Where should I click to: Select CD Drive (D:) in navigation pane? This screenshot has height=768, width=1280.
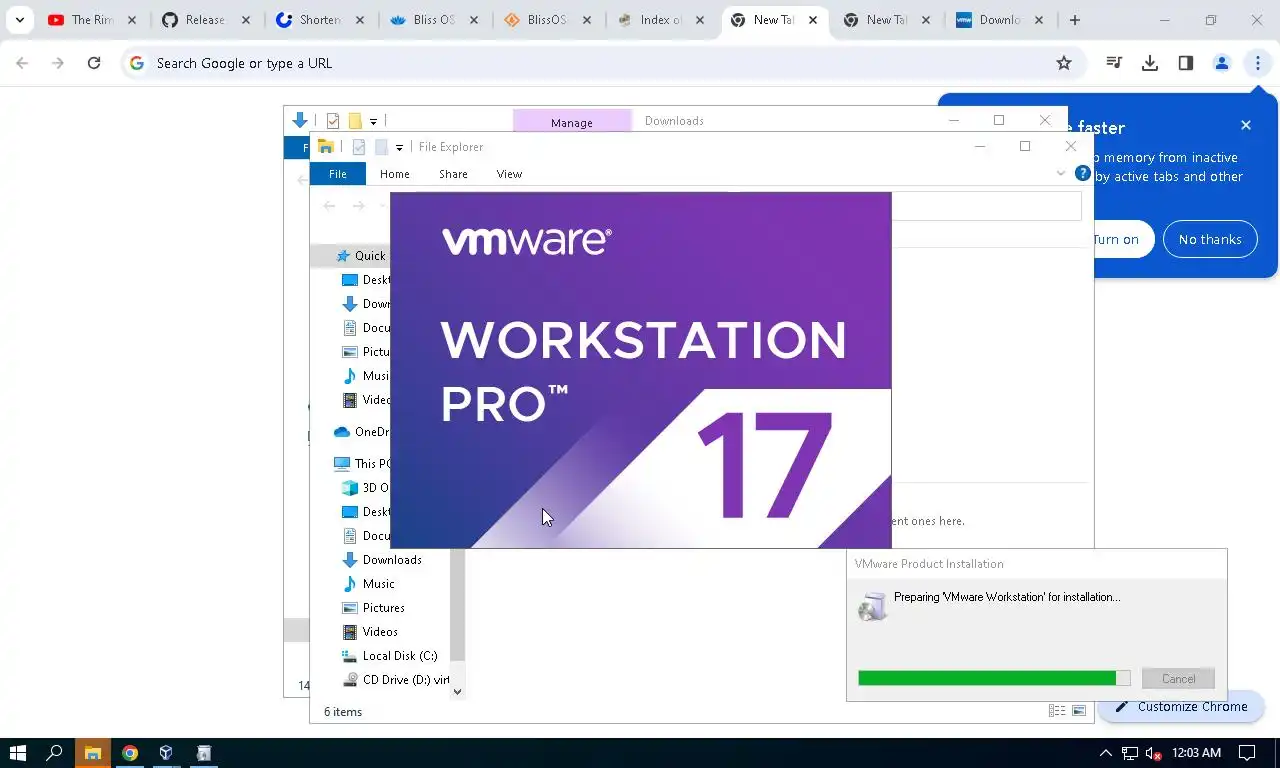click(395, 680)
